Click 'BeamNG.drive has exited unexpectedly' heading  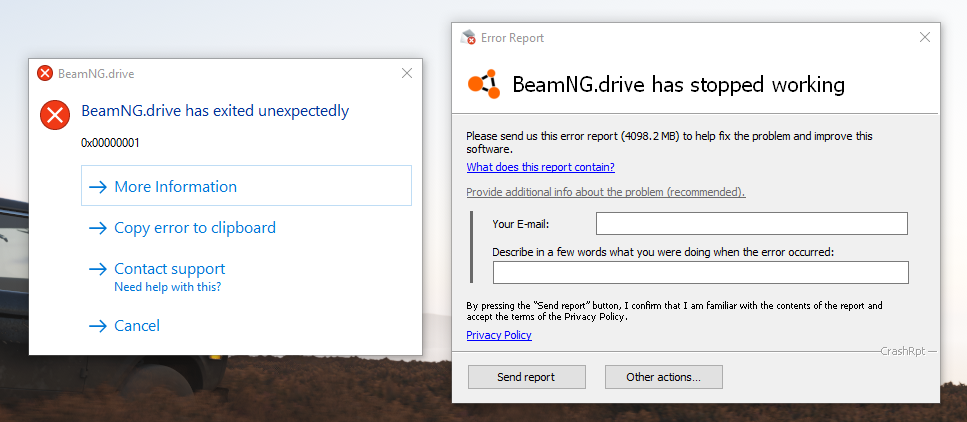pos(215,111)
